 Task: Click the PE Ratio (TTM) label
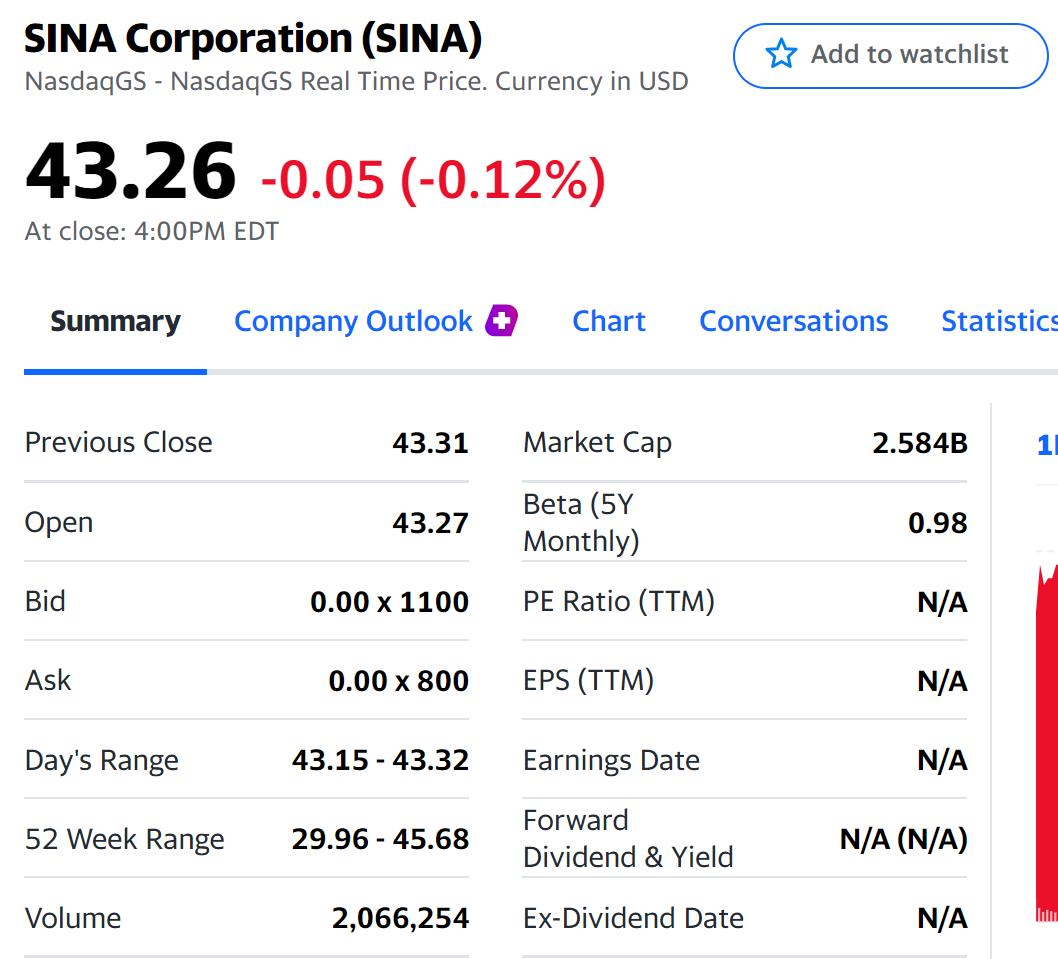pyautogui.click(x=619, y=601)
